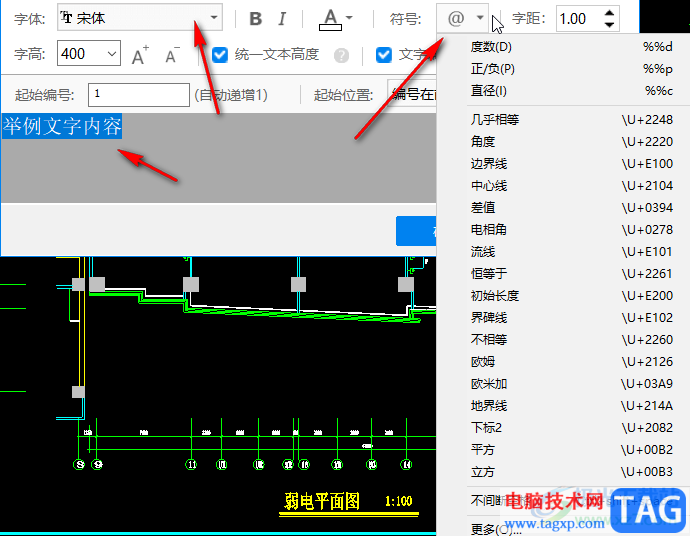690x536 pixels.
Task: Insert 界碑线 symbol
Action: [571, 318]
